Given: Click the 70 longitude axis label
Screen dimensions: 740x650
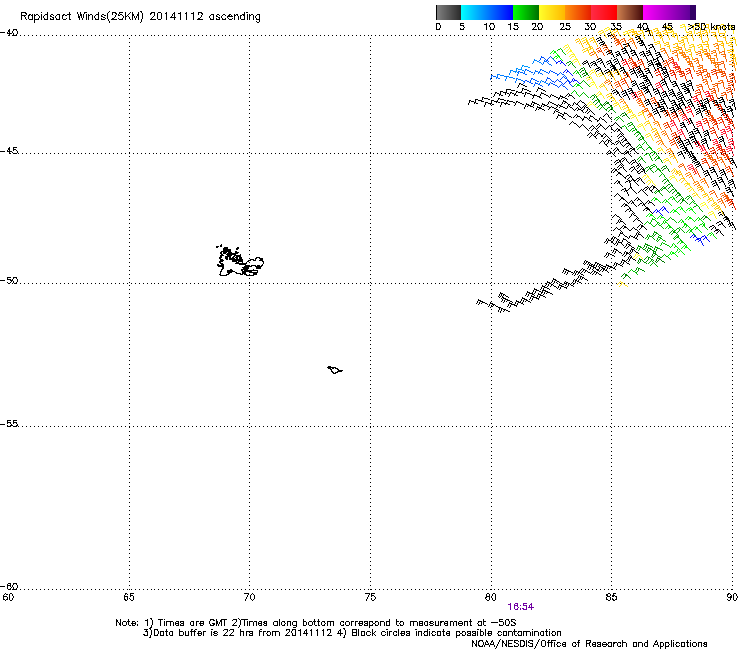Looking at the screenshot, I should [250, 597].
